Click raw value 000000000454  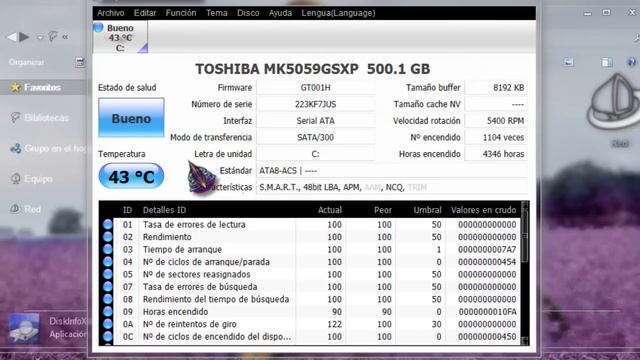click(487, 262)
